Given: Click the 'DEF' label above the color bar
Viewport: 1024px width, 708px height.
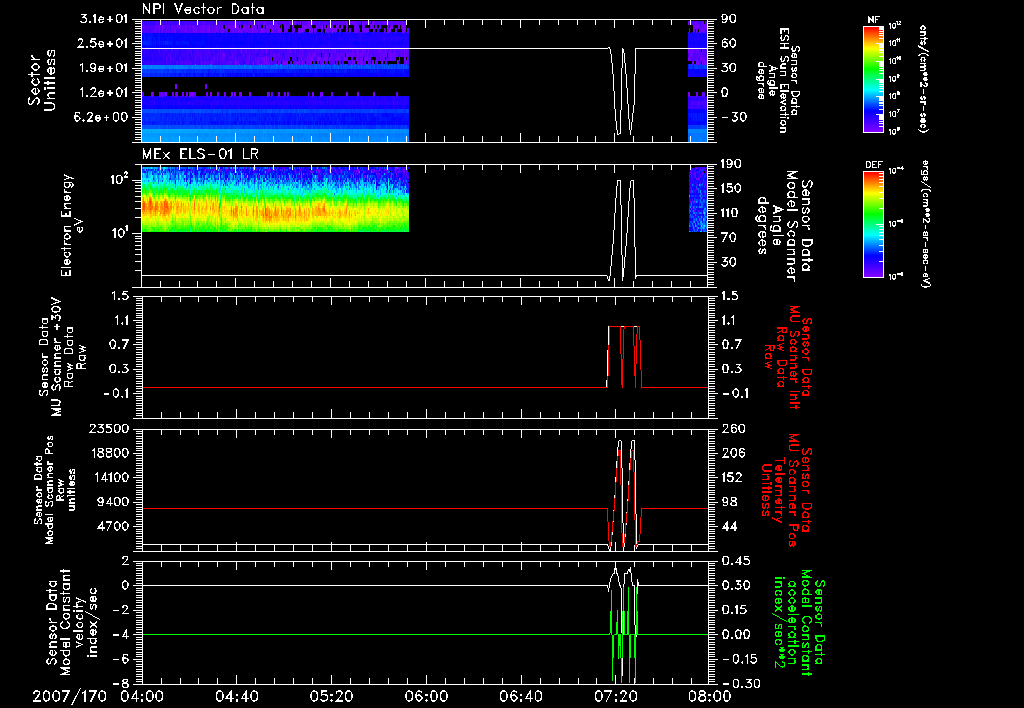Looking at the screenshot, I should tap(874, 165).
